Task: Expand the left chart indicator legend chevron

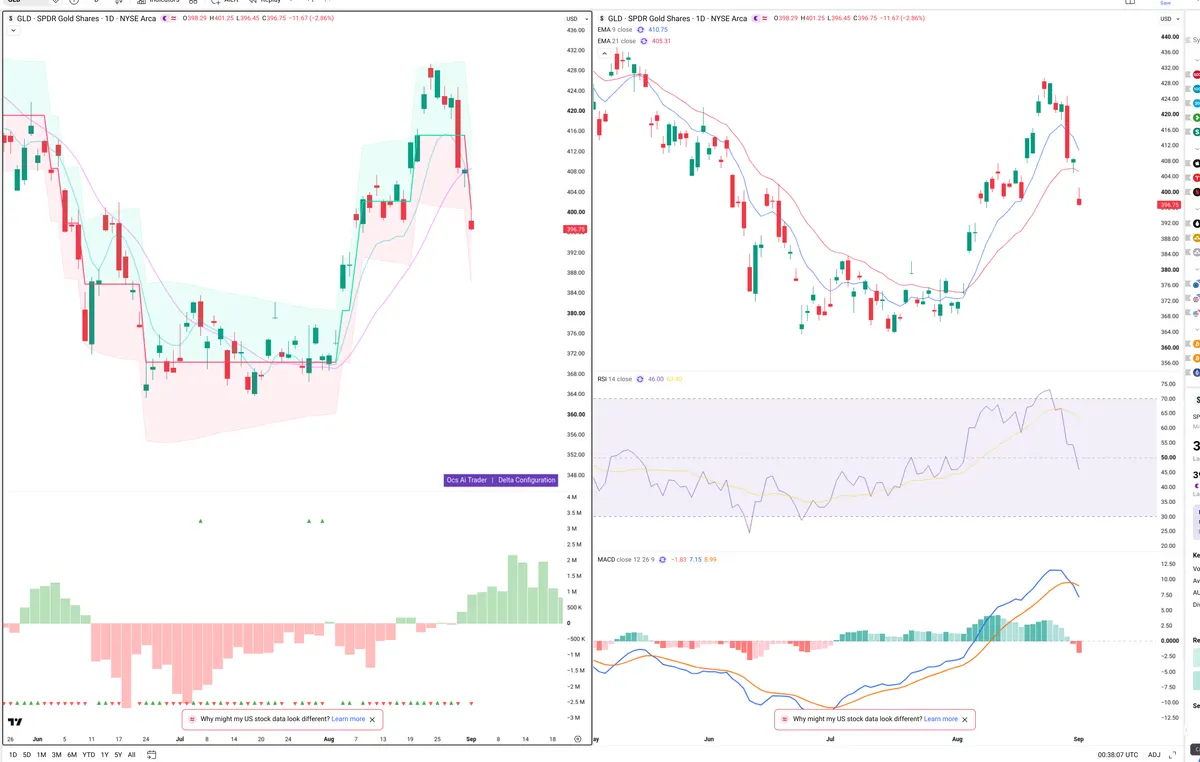Action: click(x=12, y=30)
